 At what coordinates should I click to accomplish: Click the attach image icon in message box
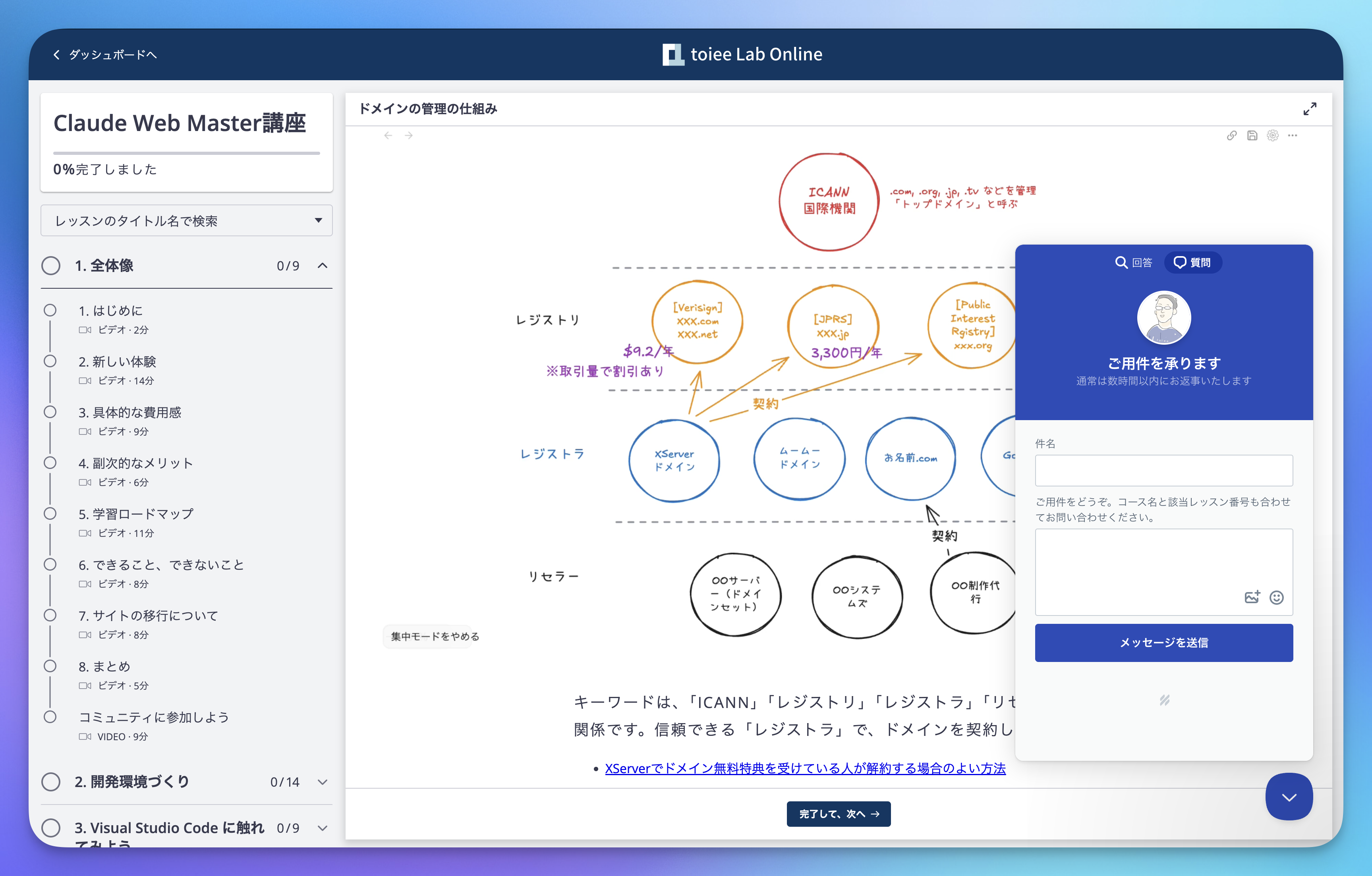pyautogui.click(x=1252, y=597)
